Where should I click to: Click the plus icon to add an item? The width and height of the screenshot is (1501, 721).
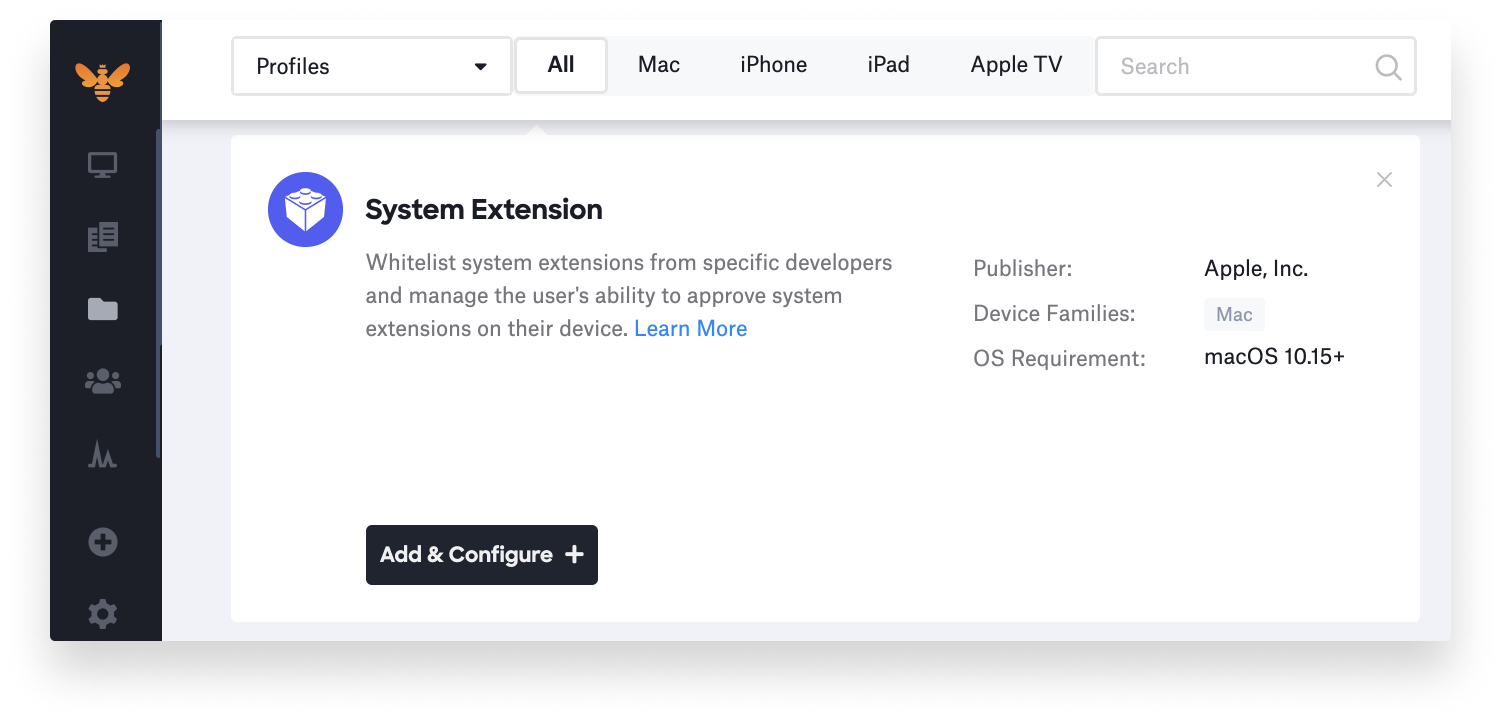pos(103,541)
